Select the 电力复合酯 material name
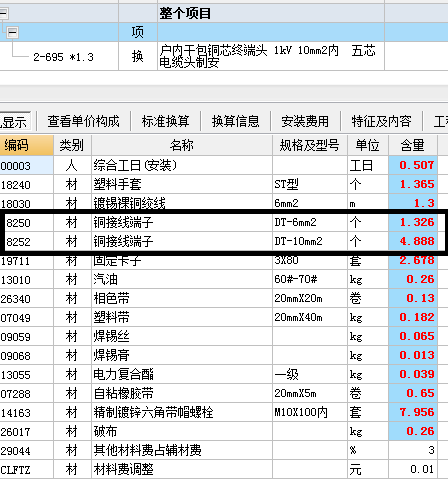 [182, 374]
